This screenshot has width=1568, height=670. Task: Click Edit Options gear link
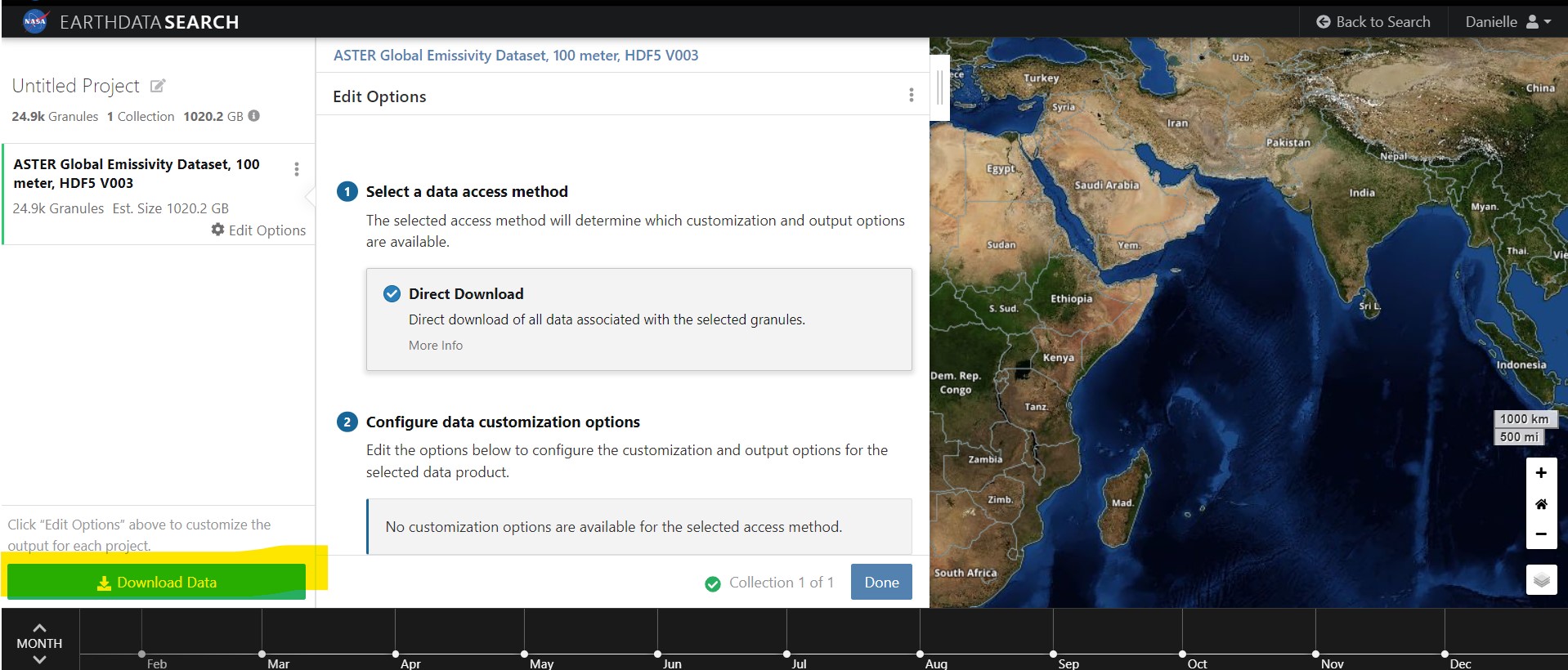click(258, 230)
